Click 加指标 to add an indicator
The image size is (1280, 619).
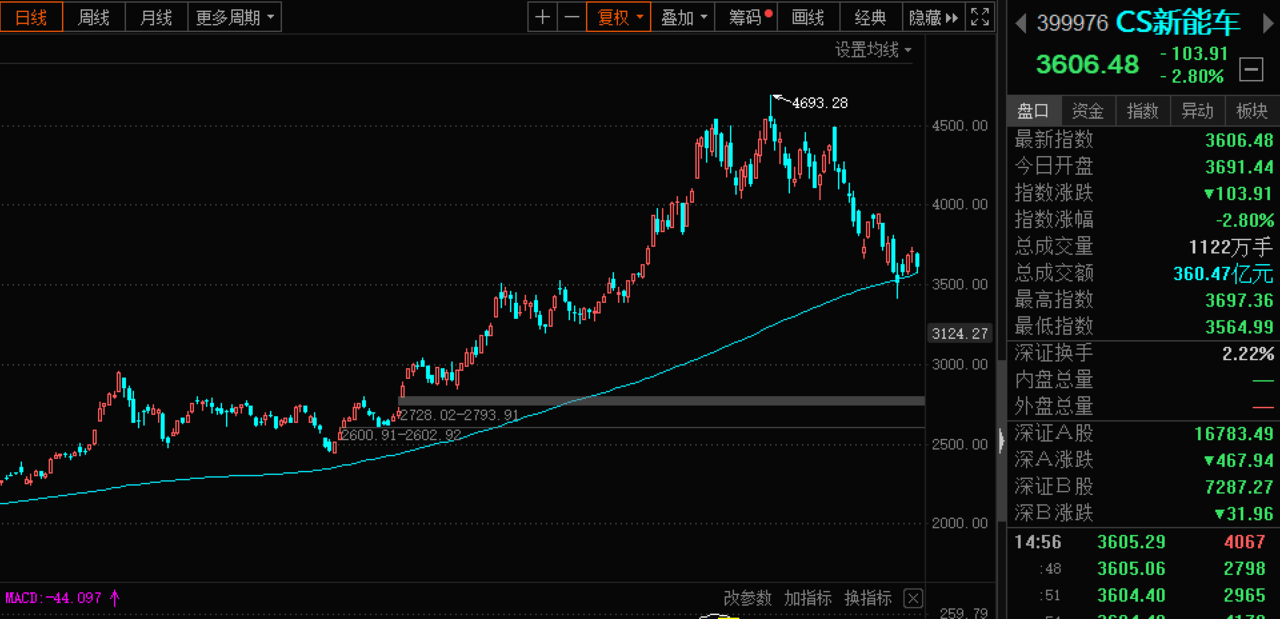tap(808, 598)
